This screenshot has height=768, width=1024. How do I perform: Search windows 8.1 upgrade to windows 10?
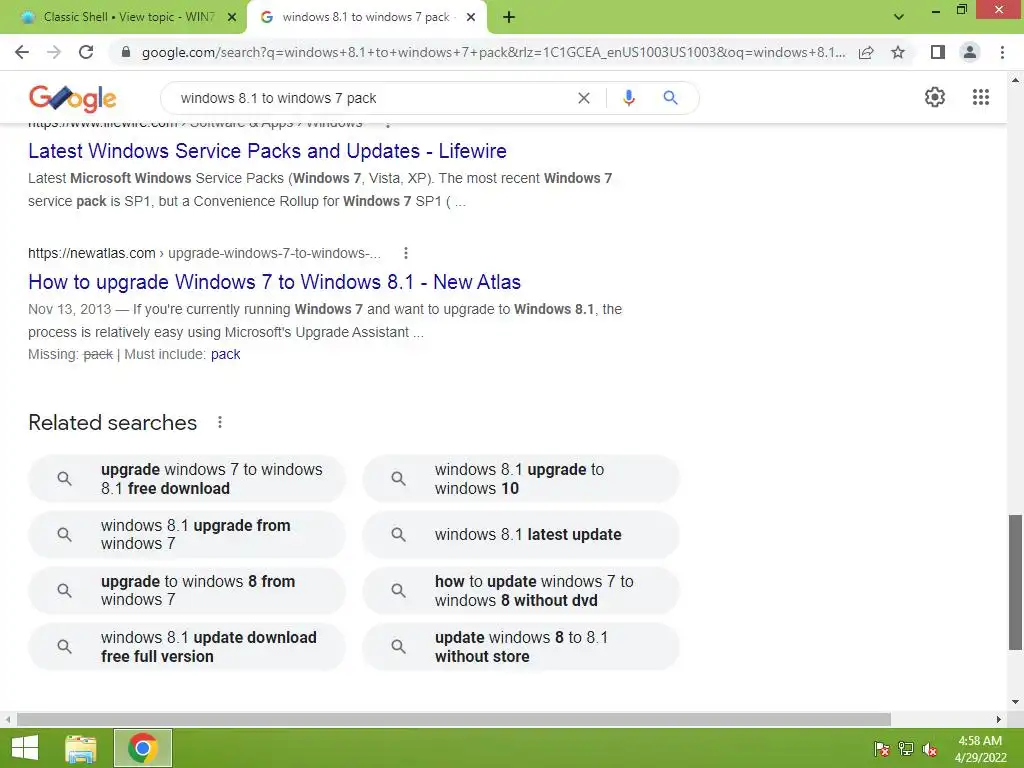tap(520, 479)
